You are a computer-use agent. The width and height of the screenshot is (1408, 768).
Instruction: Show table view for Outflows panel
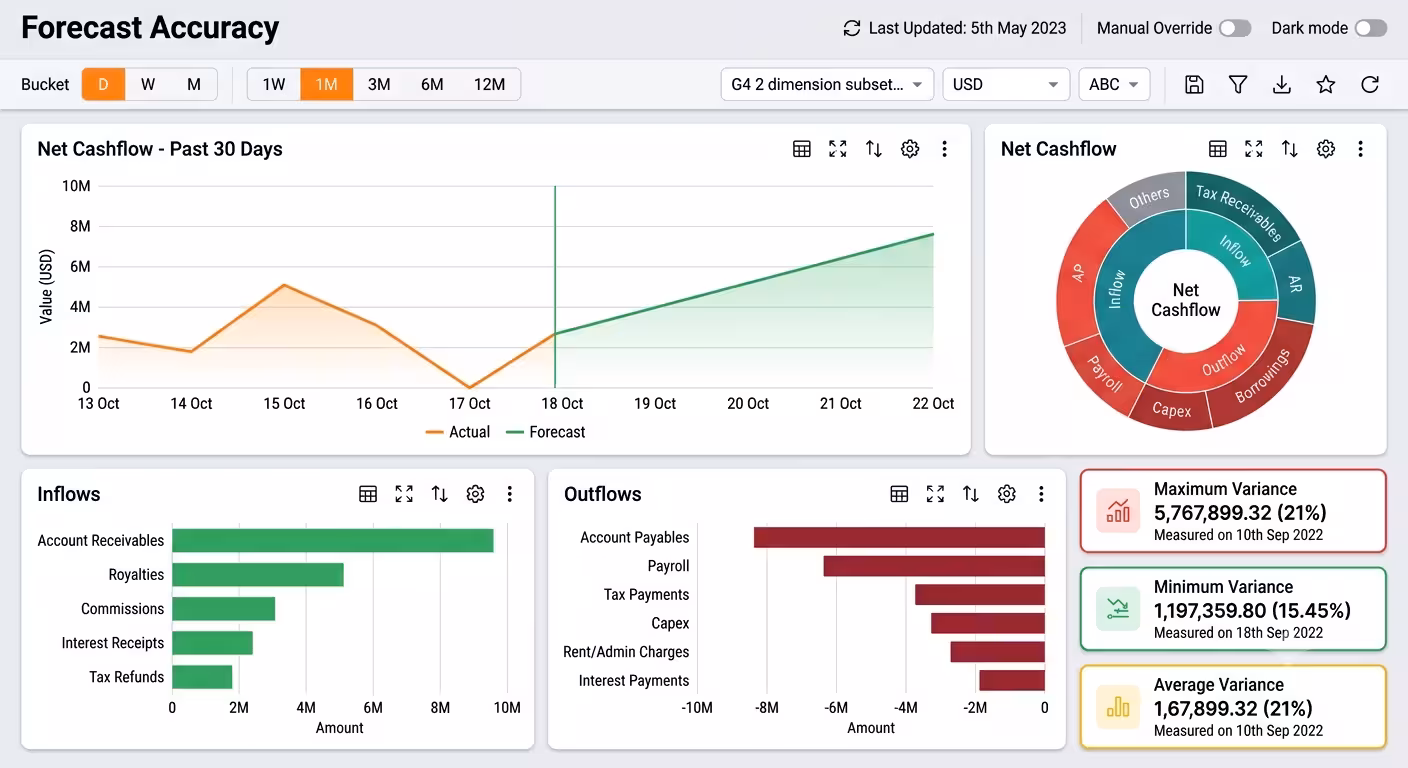[x=899, y=494]
